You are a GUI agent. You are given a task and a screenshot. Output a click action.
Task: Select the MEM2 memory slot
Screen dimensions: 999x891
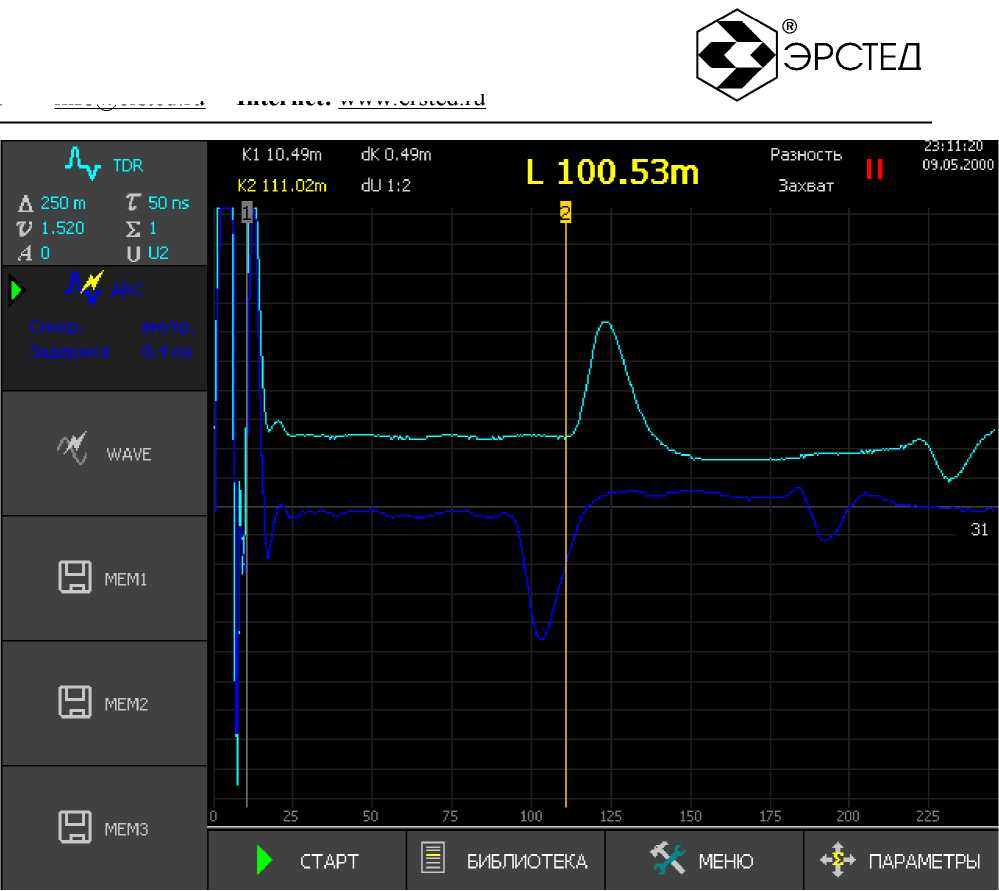[x=104, y=703]
